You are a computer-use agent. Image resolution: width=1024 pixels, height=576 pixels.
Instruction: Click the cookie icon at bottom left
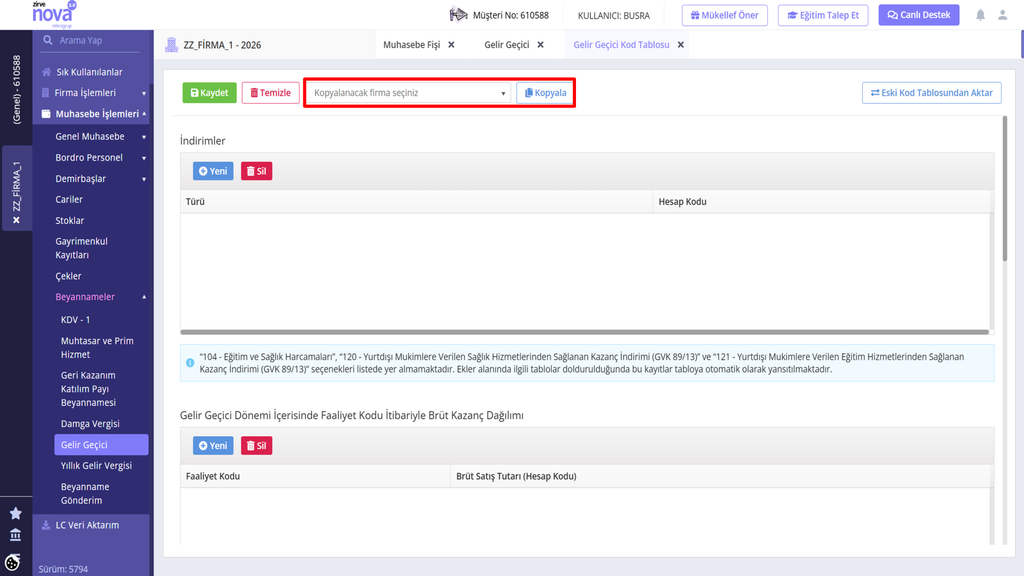[12, 562]
